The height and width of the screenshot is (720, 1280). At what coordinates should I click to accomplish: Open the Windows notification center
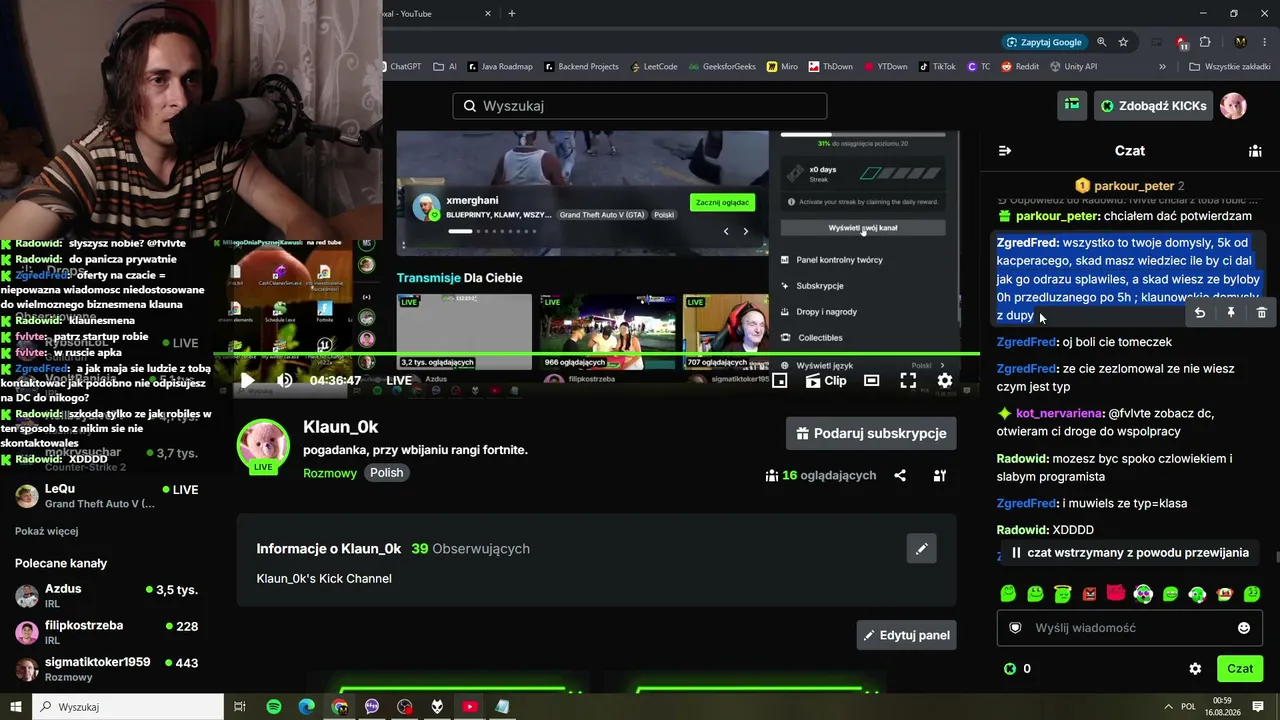click(1258, 707)
